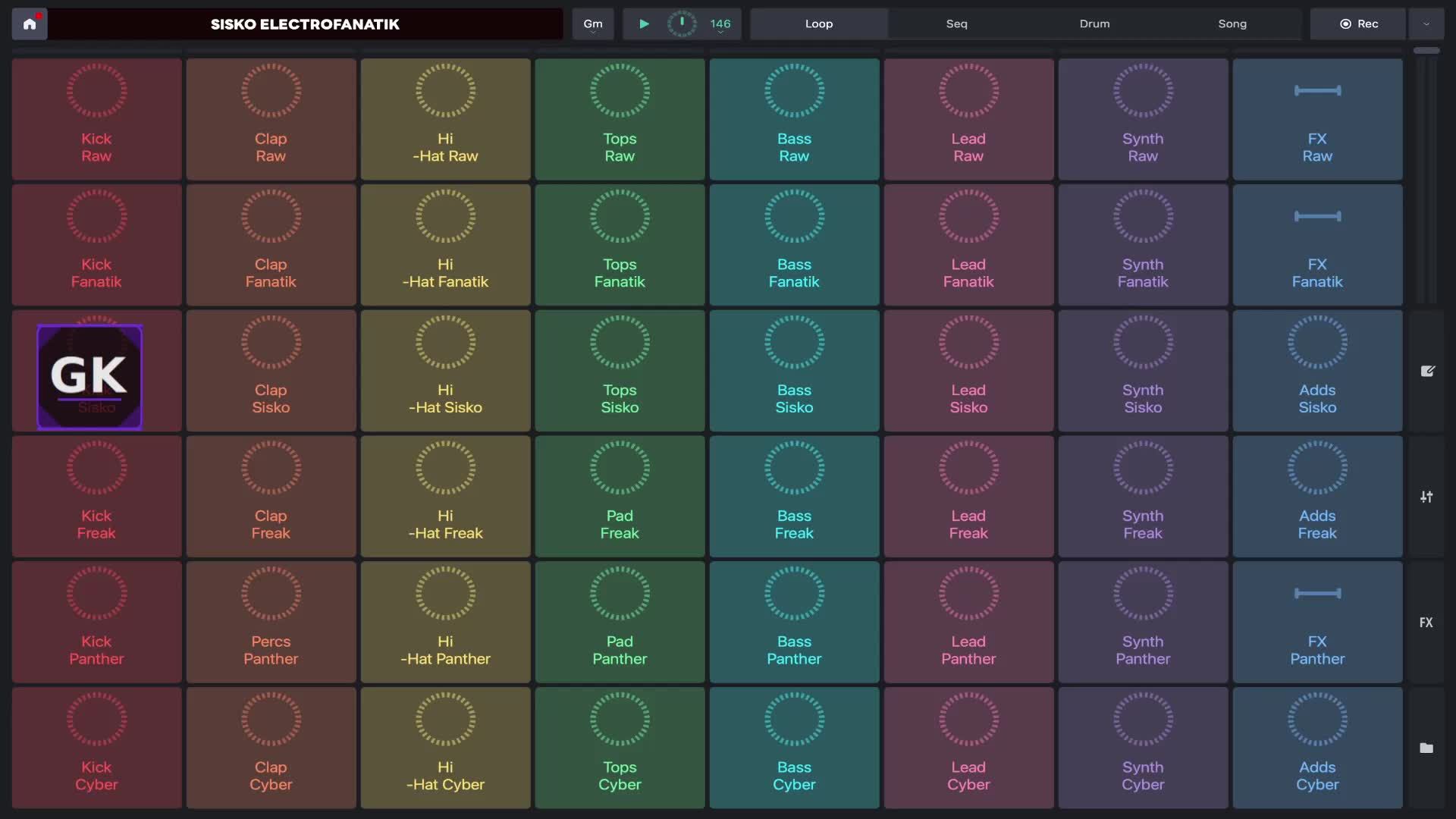
Task: Open the mixer sliders icon in sidebar
Action: tap(1427, 497)
